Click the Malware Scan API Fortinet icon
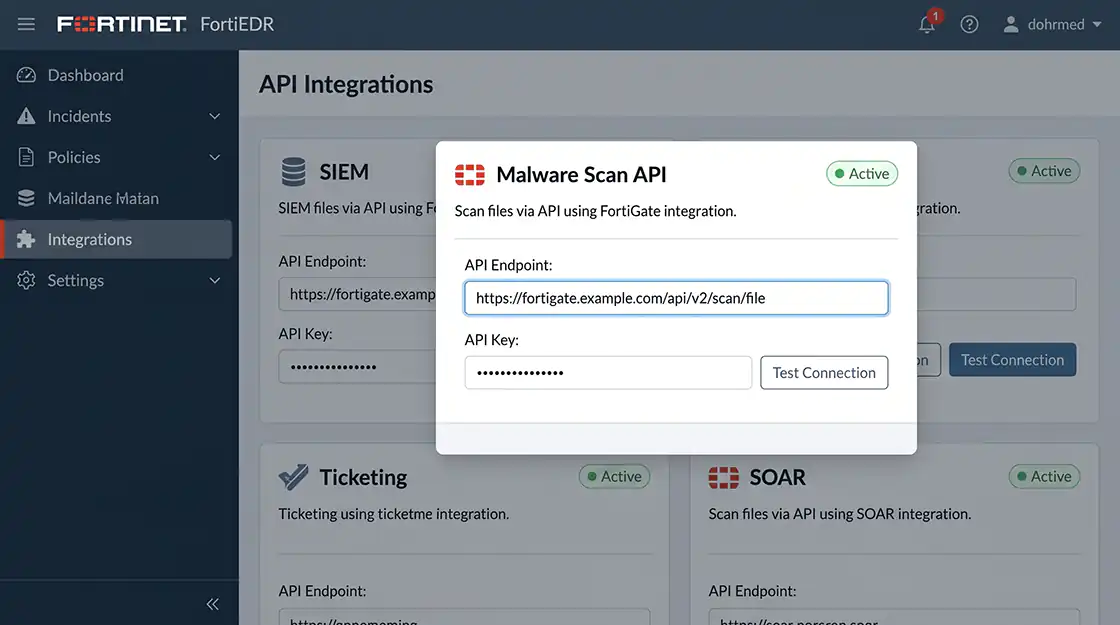The width and height of the screenshot is (1120, 625). 470,174
